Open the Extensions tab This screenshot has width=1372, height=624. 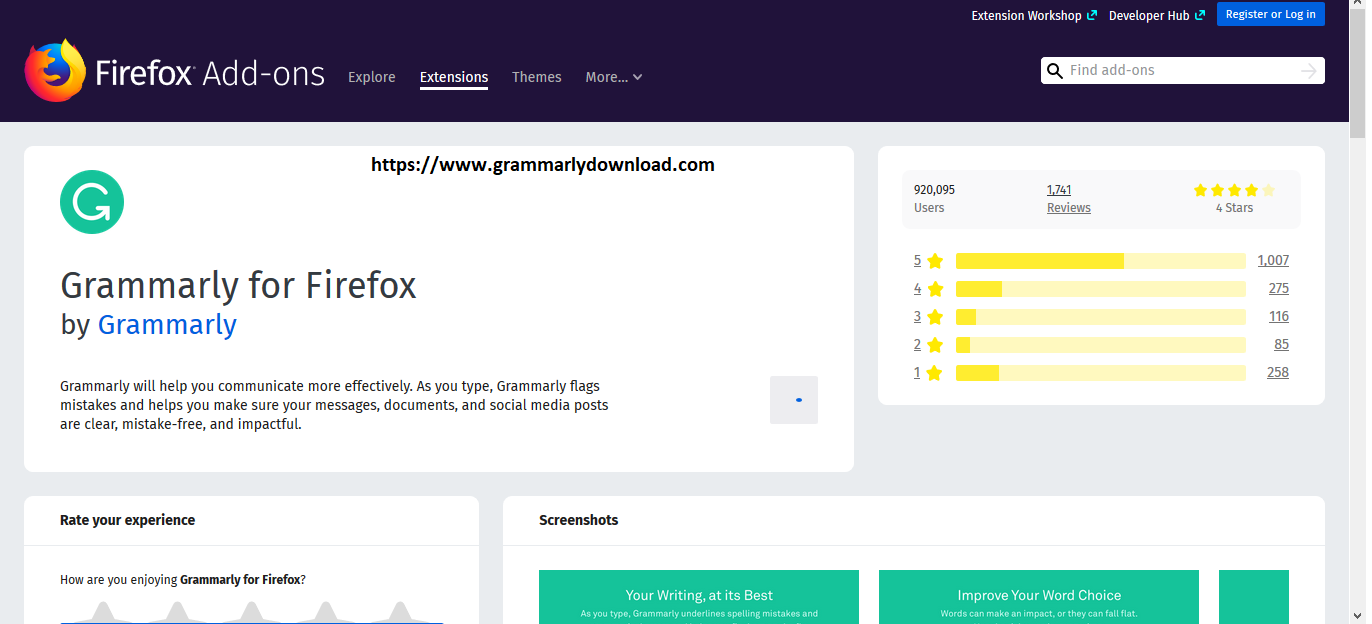click(454, 77)
